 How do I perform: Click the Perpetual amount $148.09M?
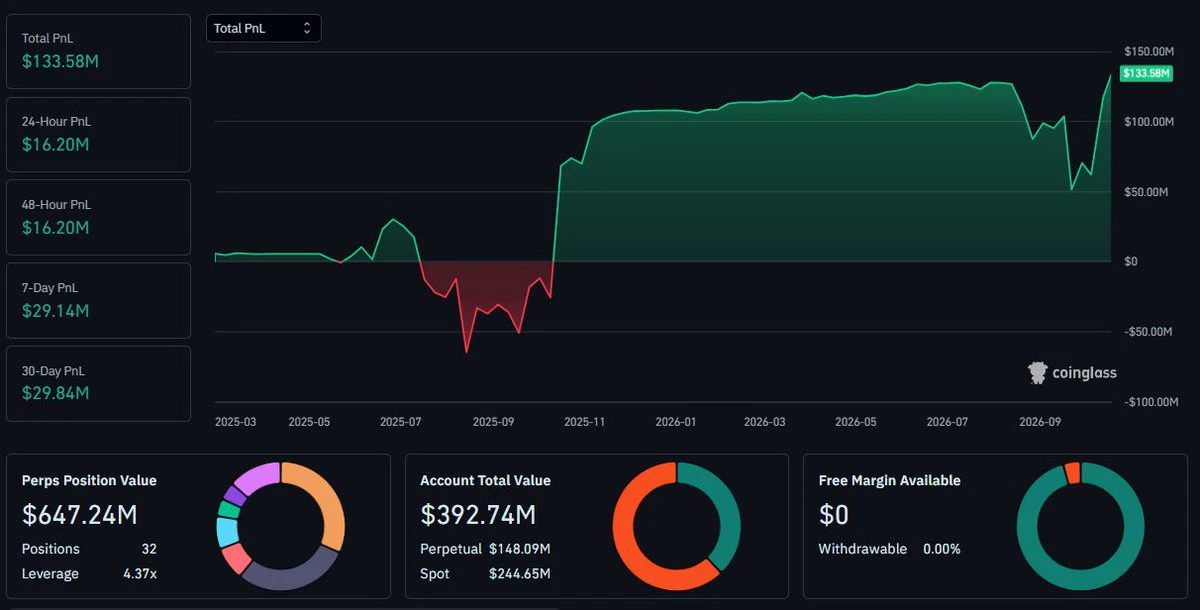point(520,549)
